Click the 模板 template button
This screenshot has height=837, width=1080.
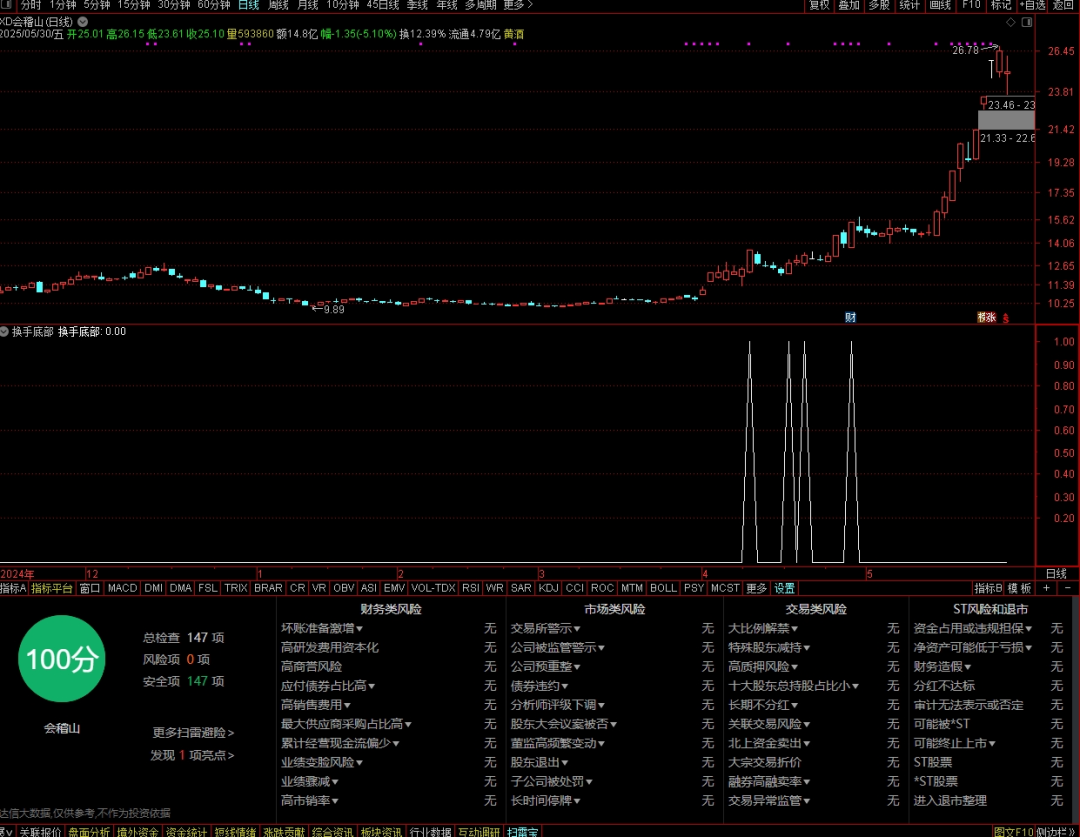pos(1019,588)
